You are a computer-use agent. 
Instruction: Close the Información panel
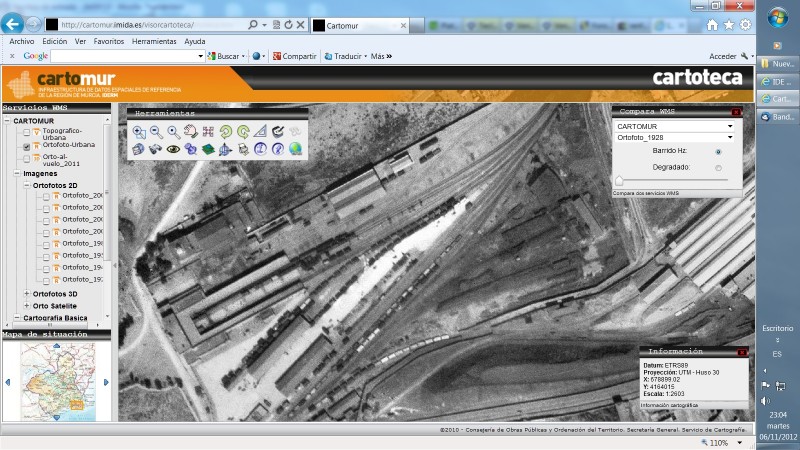[742, 352]
